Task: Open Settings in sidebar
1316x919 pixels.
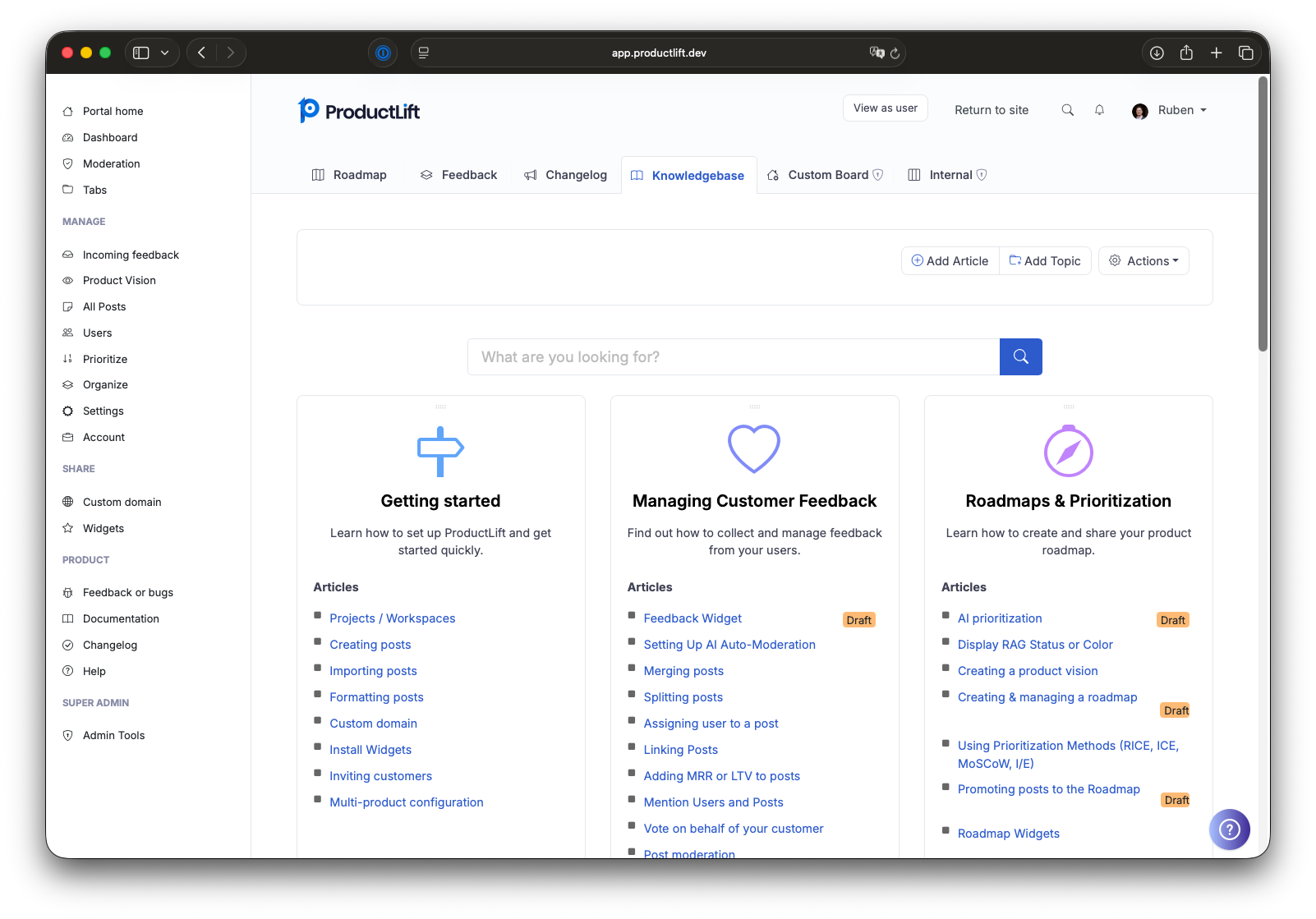Action: click(103, 411)
